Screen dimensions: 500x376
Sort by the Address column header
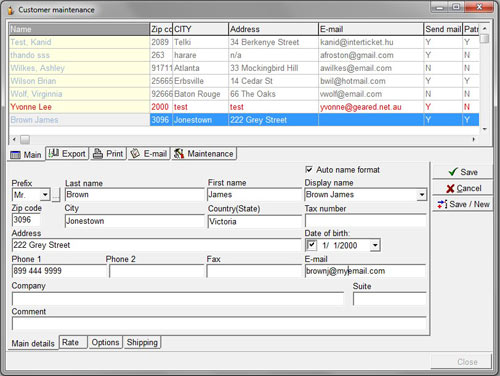point(273,29)
